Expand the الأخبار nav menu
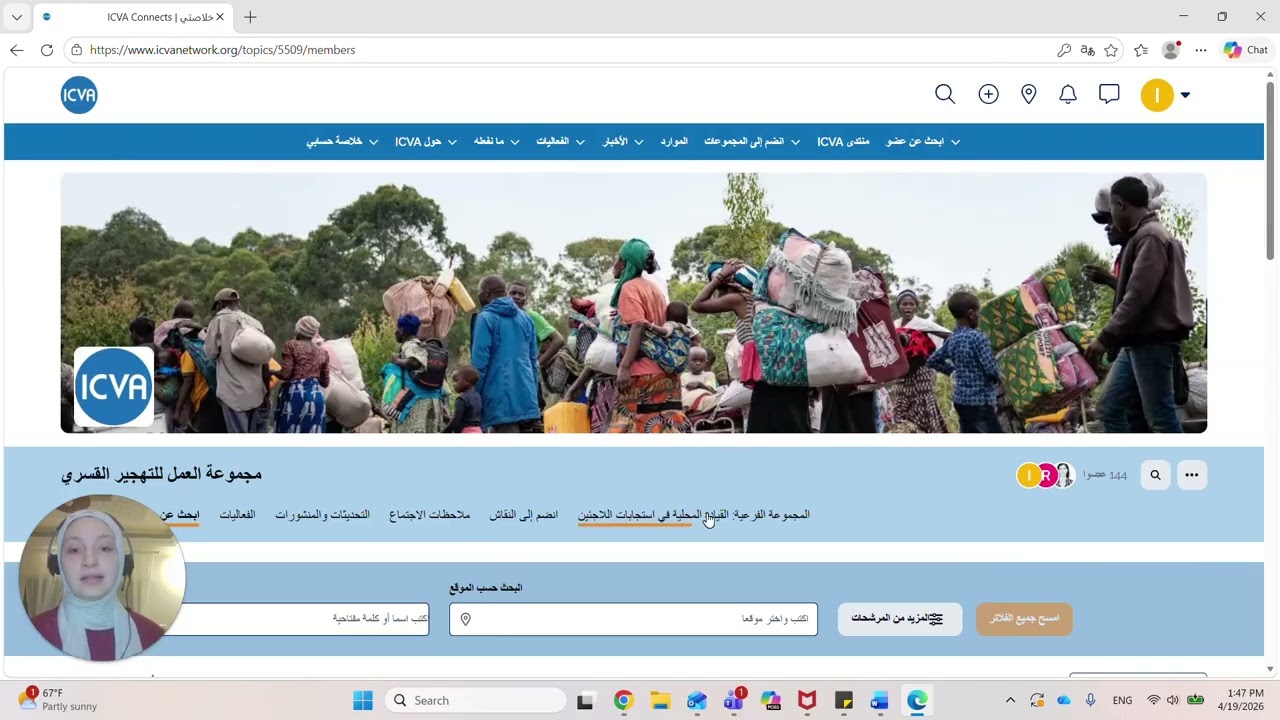The width and height of the screenshot is (1280, 720). [x=623, y=142]
